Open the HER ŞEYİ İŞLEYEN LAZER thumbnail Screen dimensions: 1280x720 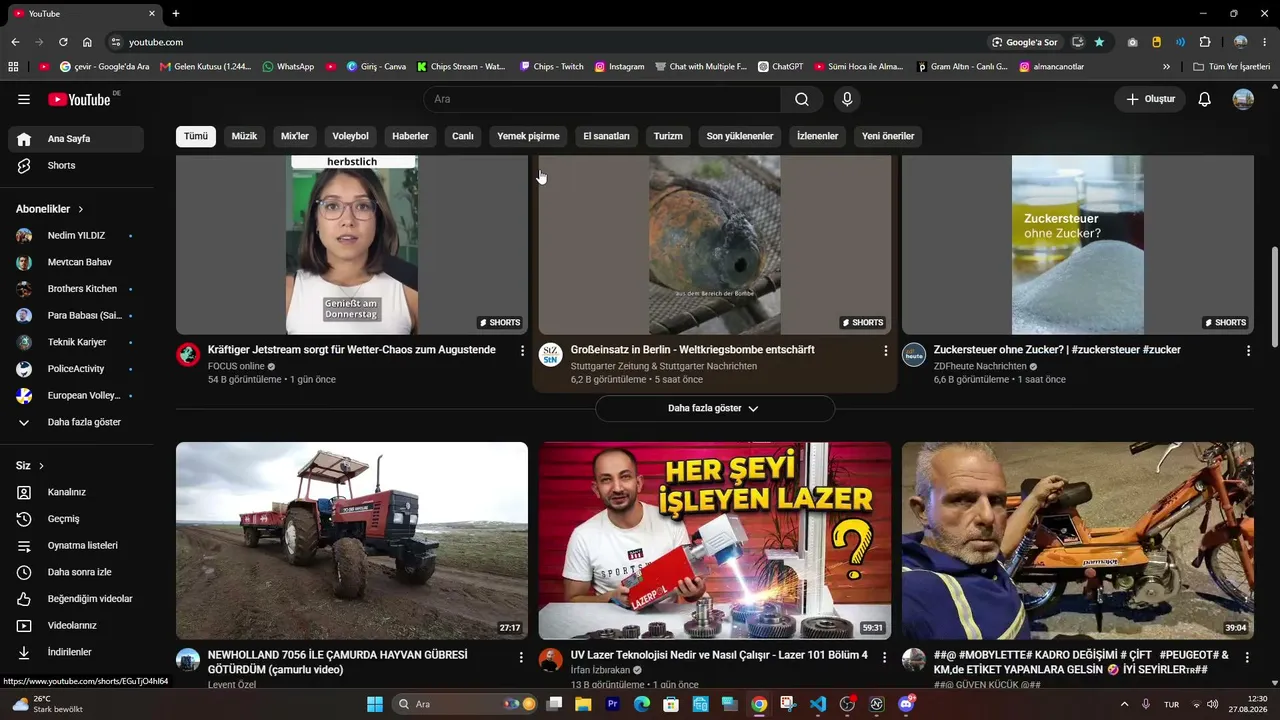[x=715, y=541]
